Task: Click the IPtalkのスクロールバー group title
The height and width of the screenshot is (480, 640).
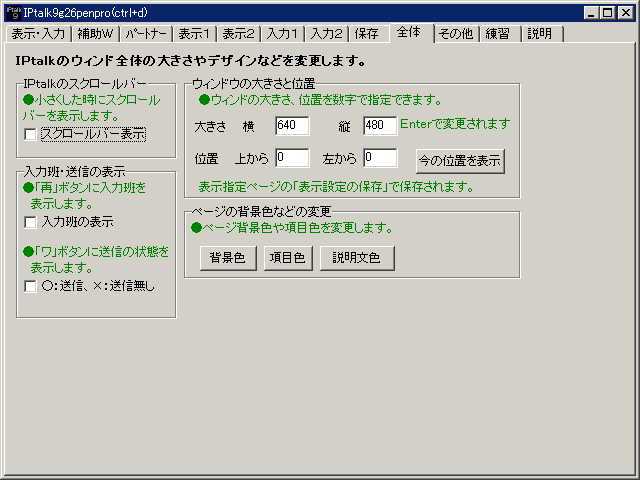Action: click(x=85, y=84)
